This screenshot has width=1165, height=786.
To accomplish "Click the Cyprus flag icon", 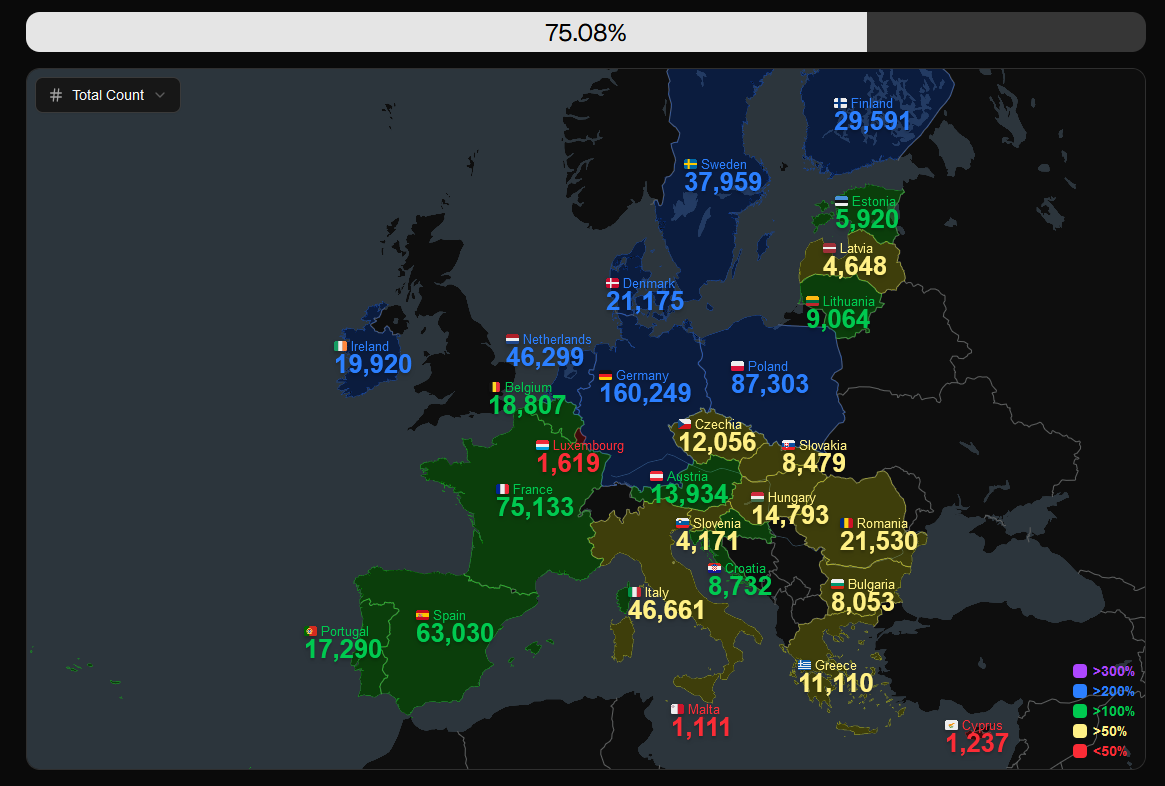I will tap(951, 725).
